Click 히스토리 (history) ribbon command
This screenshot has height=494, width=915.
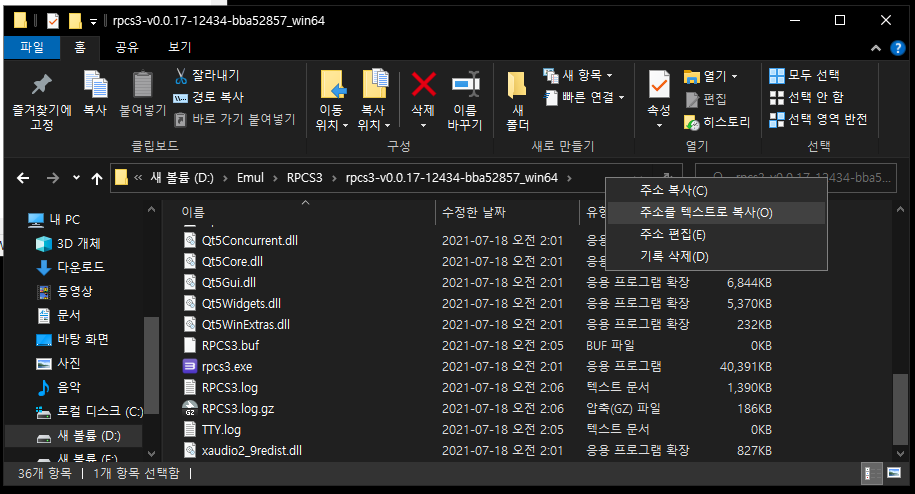[x=717, y=122]
